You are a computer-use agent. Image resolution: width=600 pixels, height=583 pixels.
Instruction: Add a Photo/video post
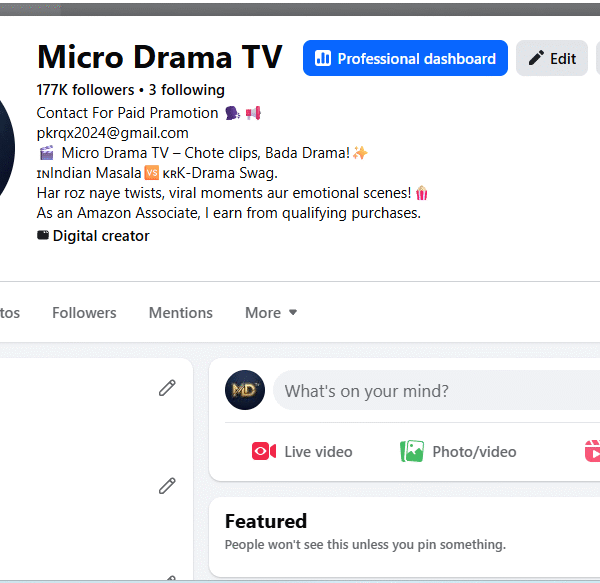click(458, 452)
